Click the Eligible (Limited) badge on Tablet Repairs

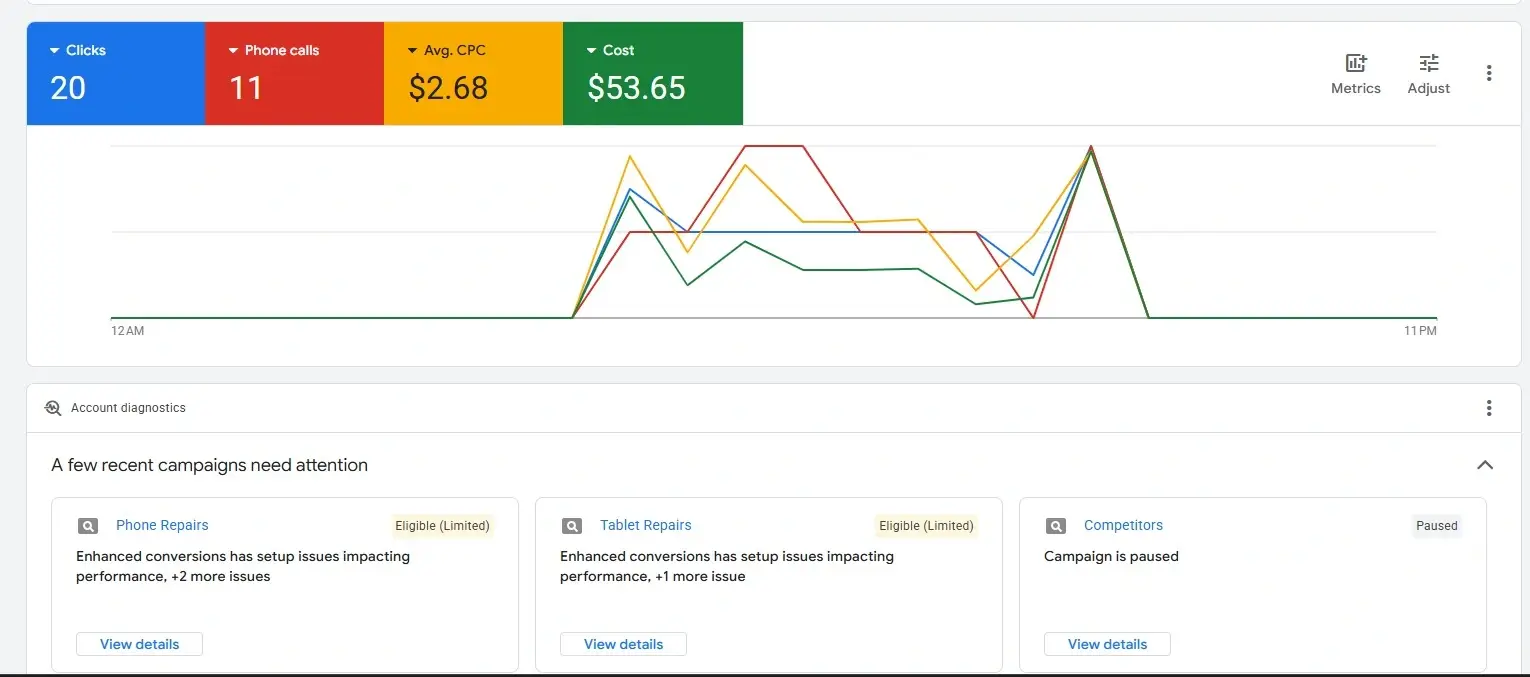(x=926, y=526)
